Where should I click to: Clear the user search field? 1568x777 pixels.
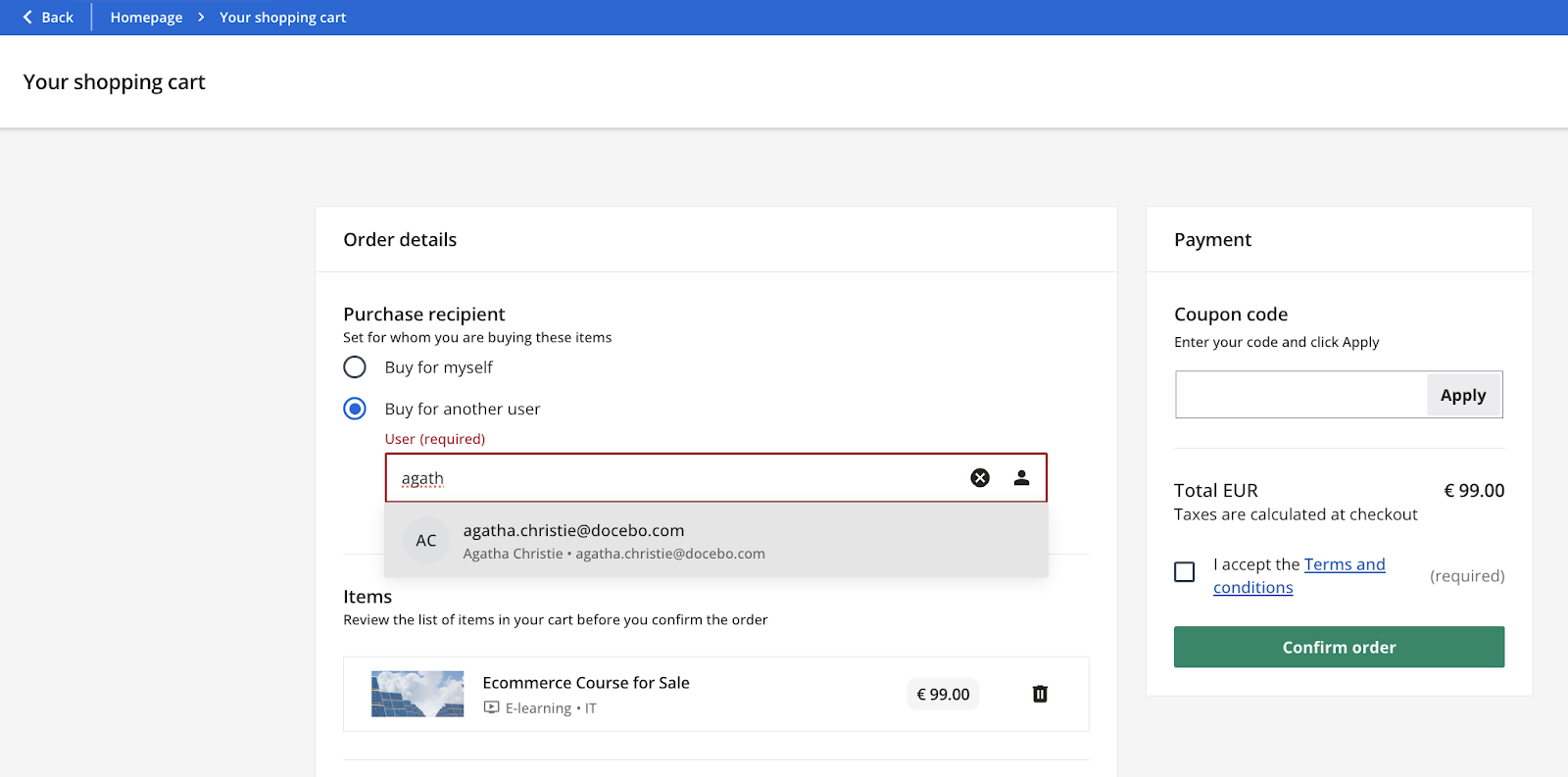click(980, 478)
